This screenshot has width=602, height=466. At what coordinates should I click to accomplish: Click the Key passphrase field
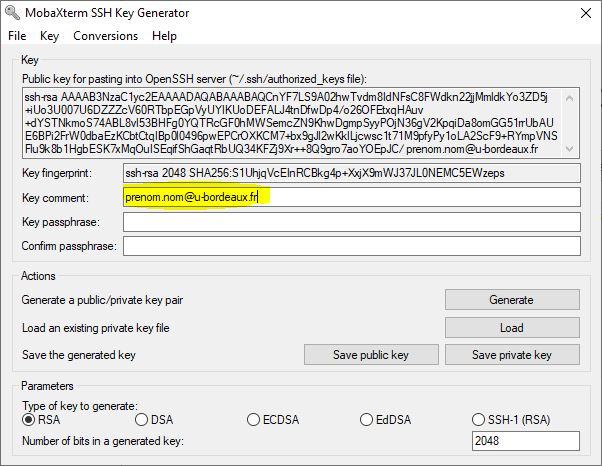pos(352,222)
